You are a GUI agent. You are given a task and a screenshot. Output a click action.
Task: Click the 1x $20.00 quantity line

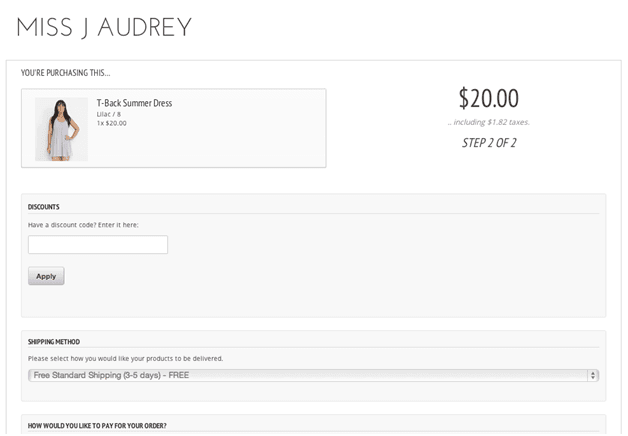pyautogui.click(x=112, y=123)
